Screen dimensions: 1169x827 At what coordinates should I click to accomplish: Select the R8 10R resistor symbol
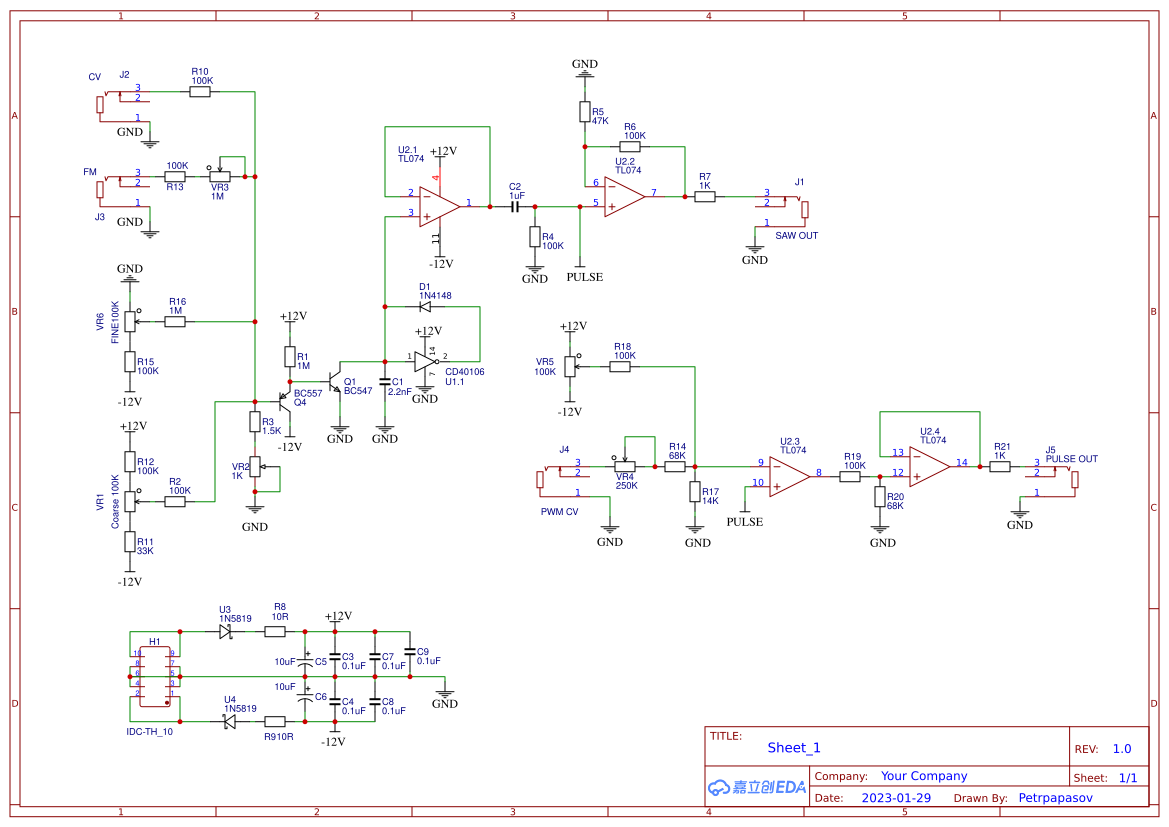coord(275,632)
